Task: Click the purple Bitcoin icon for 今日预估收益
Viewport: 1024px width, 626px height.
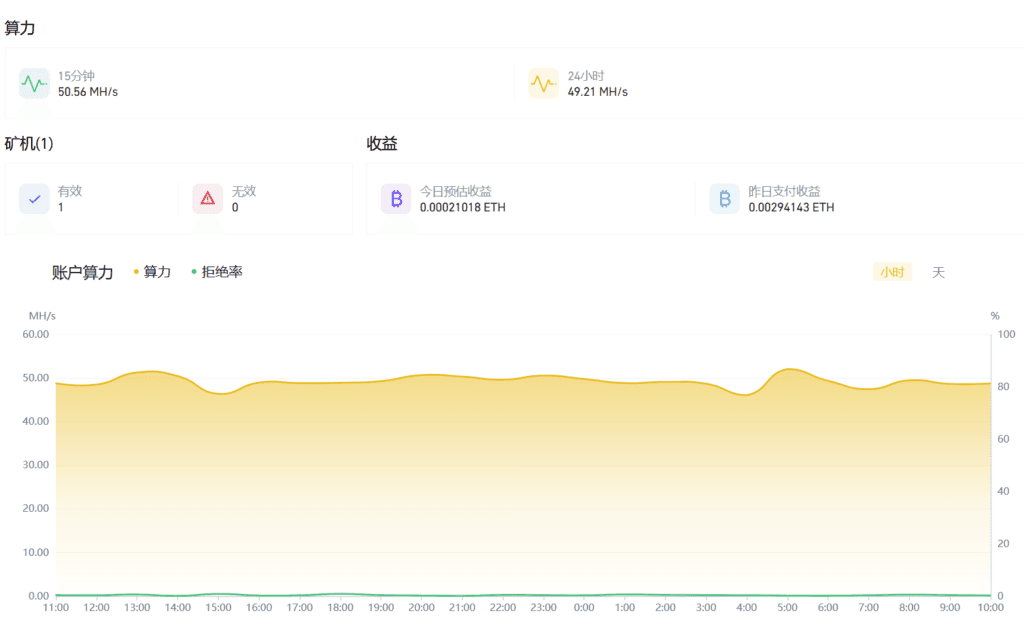Action: 395,199
